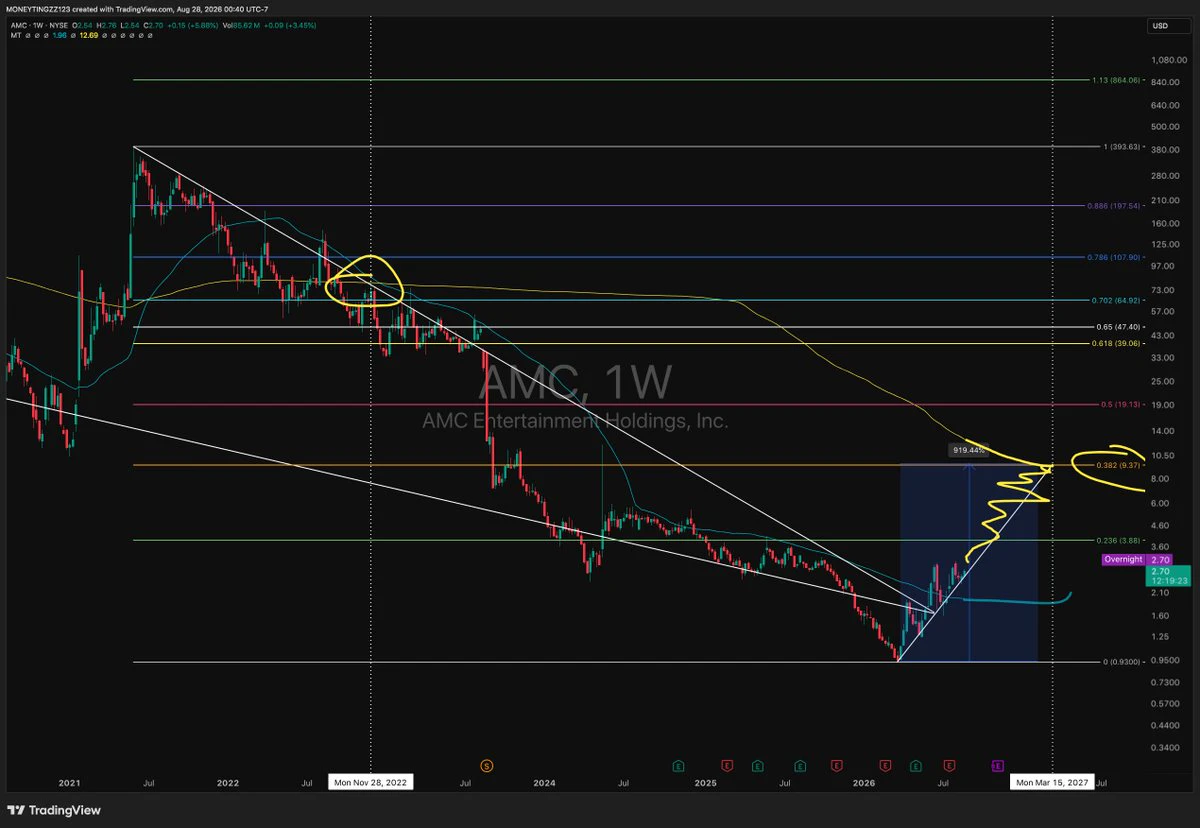This screenshot has width=1200, height=828.
Task: Click the 2025 year label on time axis
Action: [x=705, y=782]
